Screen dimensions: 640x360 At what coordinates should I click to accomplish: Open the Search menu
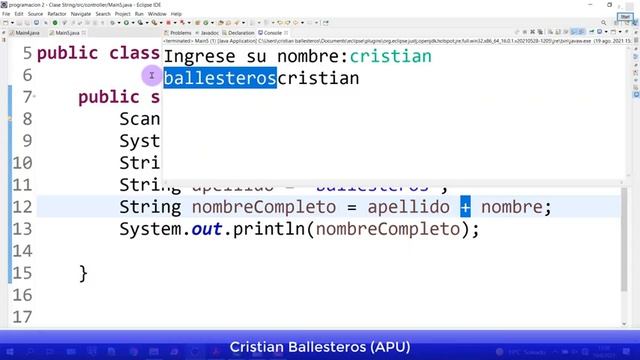(x=103, y=14)
